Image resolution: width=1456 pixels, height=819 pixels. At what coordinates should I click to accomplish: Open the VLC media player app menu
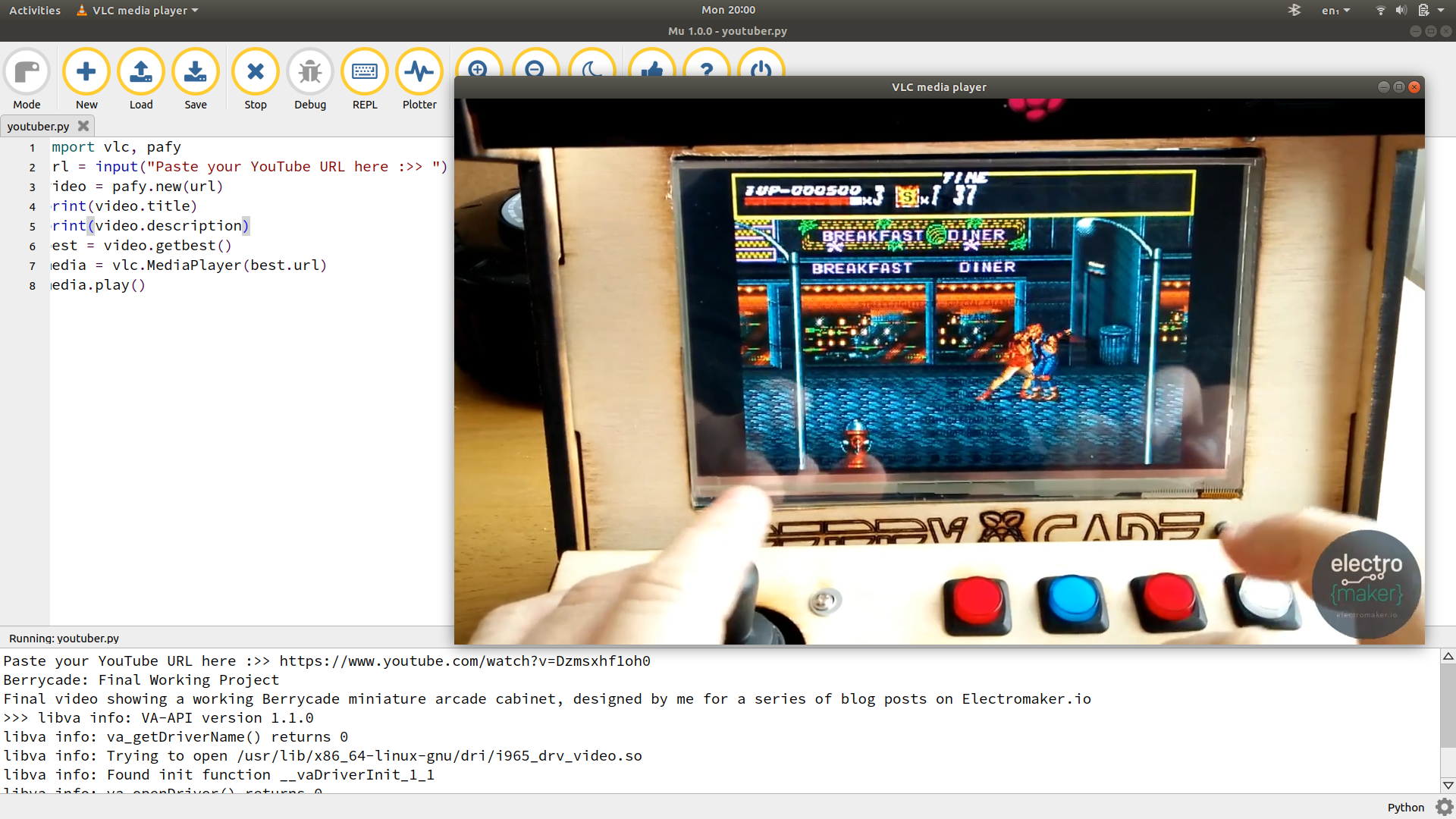136,10
